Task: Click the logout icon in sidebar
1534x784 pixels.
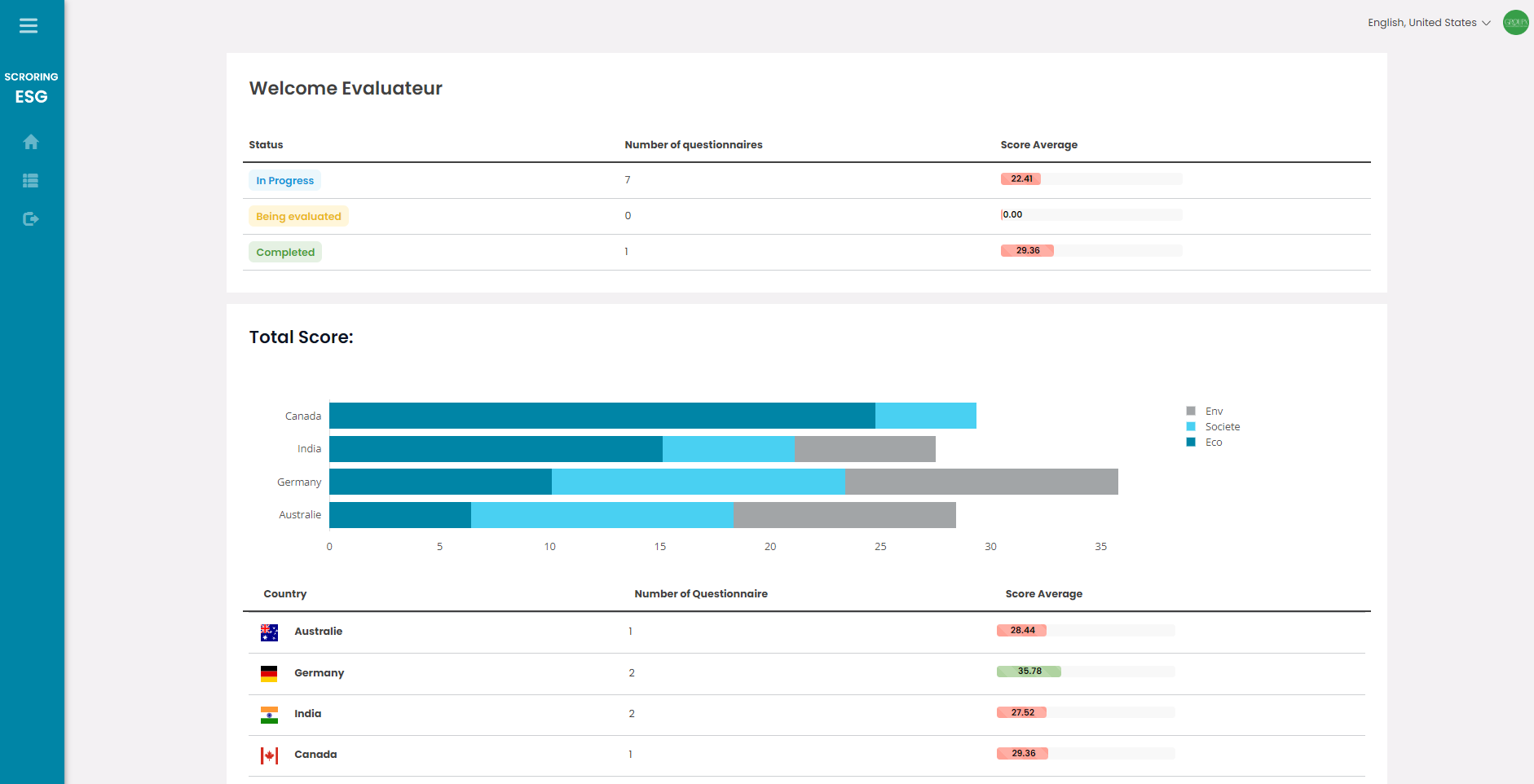Action: pos(31,219)
